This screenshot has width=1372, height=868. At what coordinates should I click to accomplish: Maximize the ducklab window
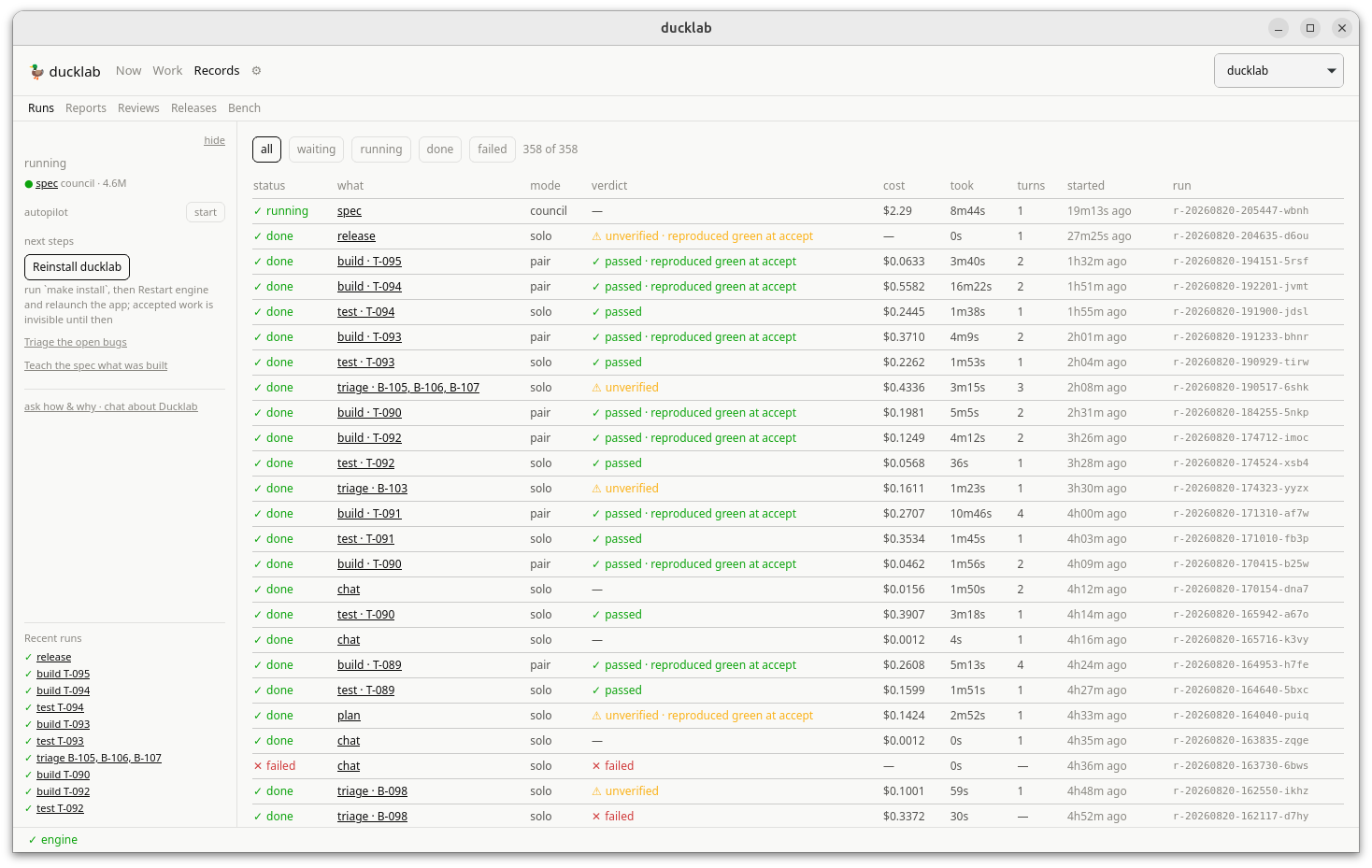pos(1310,28)
